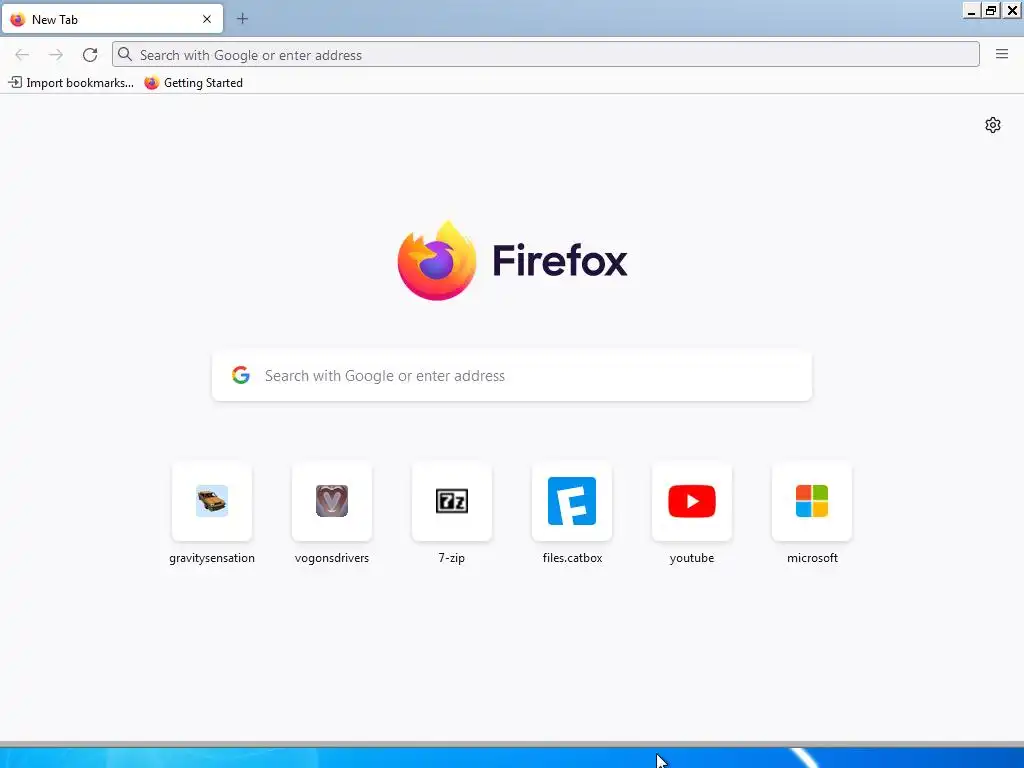The width and height of the screenshot is (1024, 768).
Task: Click the Google logo in search box
Action: (241, 375)
